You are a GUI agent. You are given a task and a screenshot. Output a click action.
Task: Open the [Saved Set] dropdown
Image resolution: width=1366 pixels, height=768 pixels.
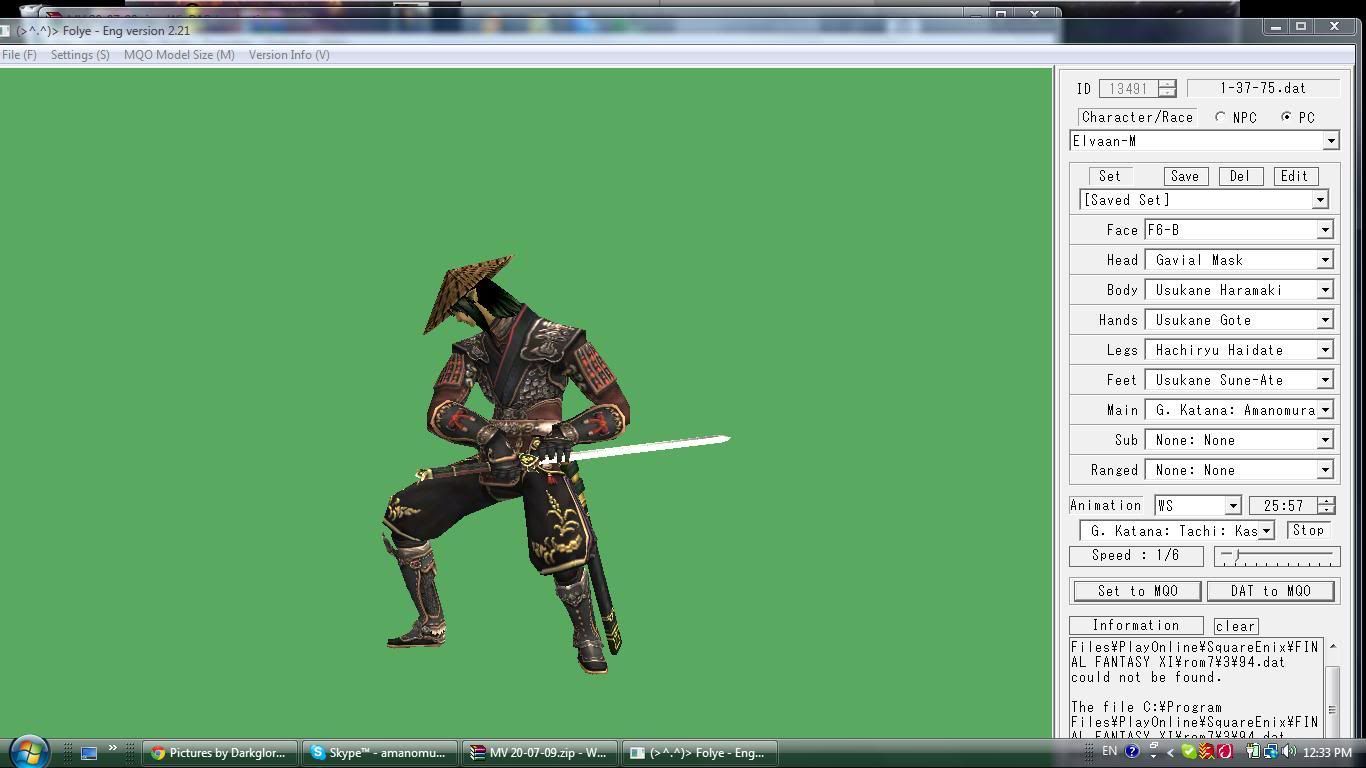(x=1319, y=200)
